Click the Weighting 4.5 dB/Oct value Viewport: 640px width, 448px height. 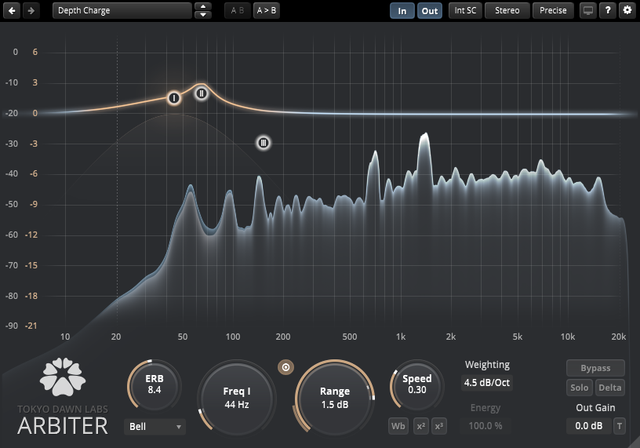tap(487, 383)
